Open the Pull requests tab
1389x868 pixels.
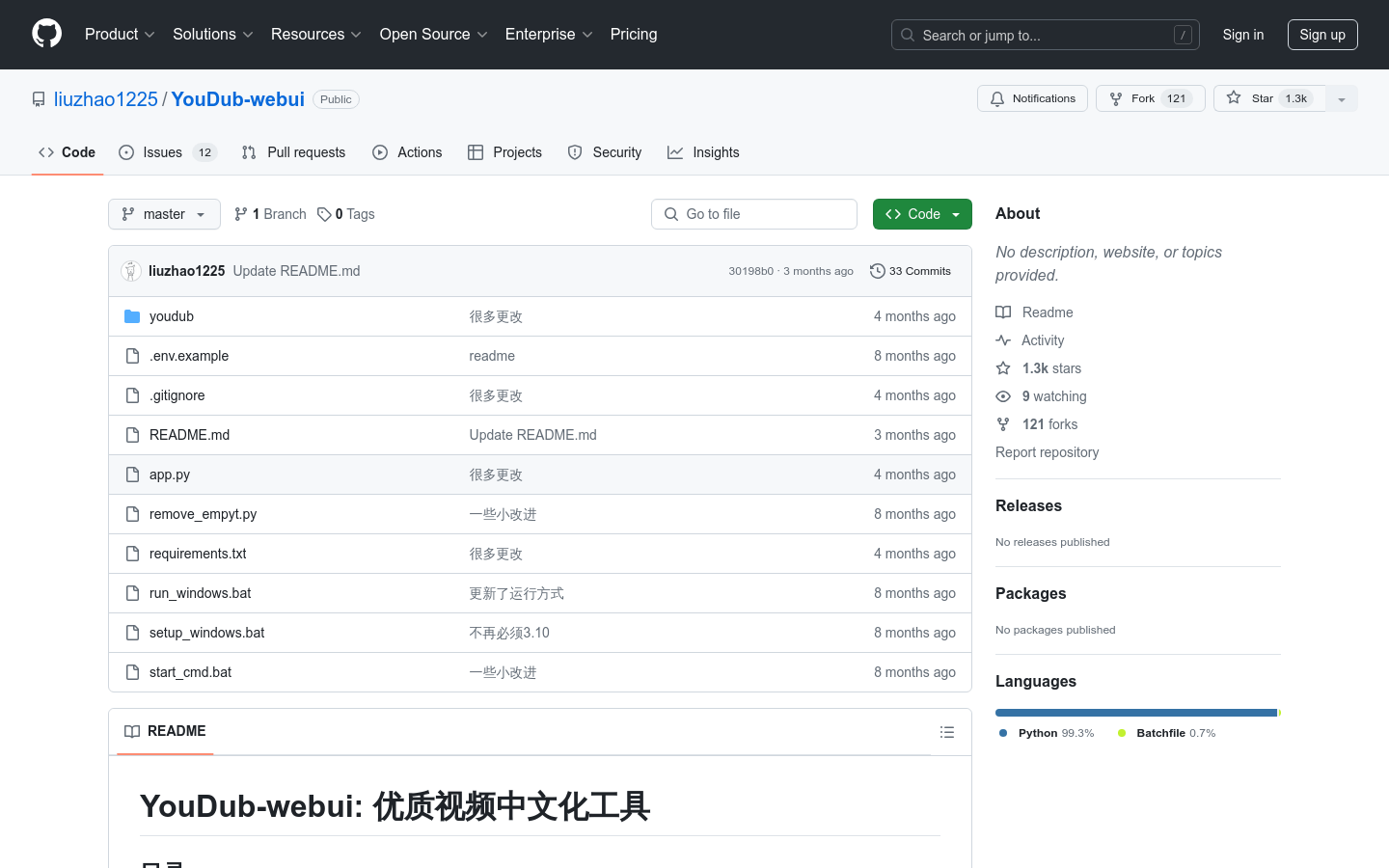click(x=293, y=152)
